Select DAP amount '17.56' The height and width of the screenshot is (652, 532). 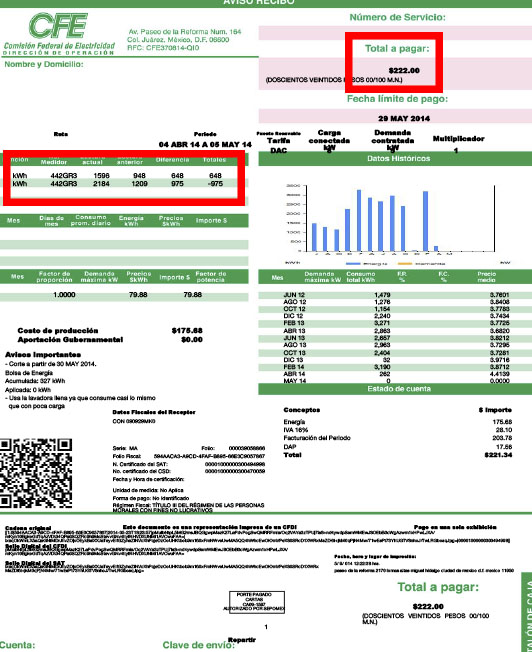tap(505, 447)
